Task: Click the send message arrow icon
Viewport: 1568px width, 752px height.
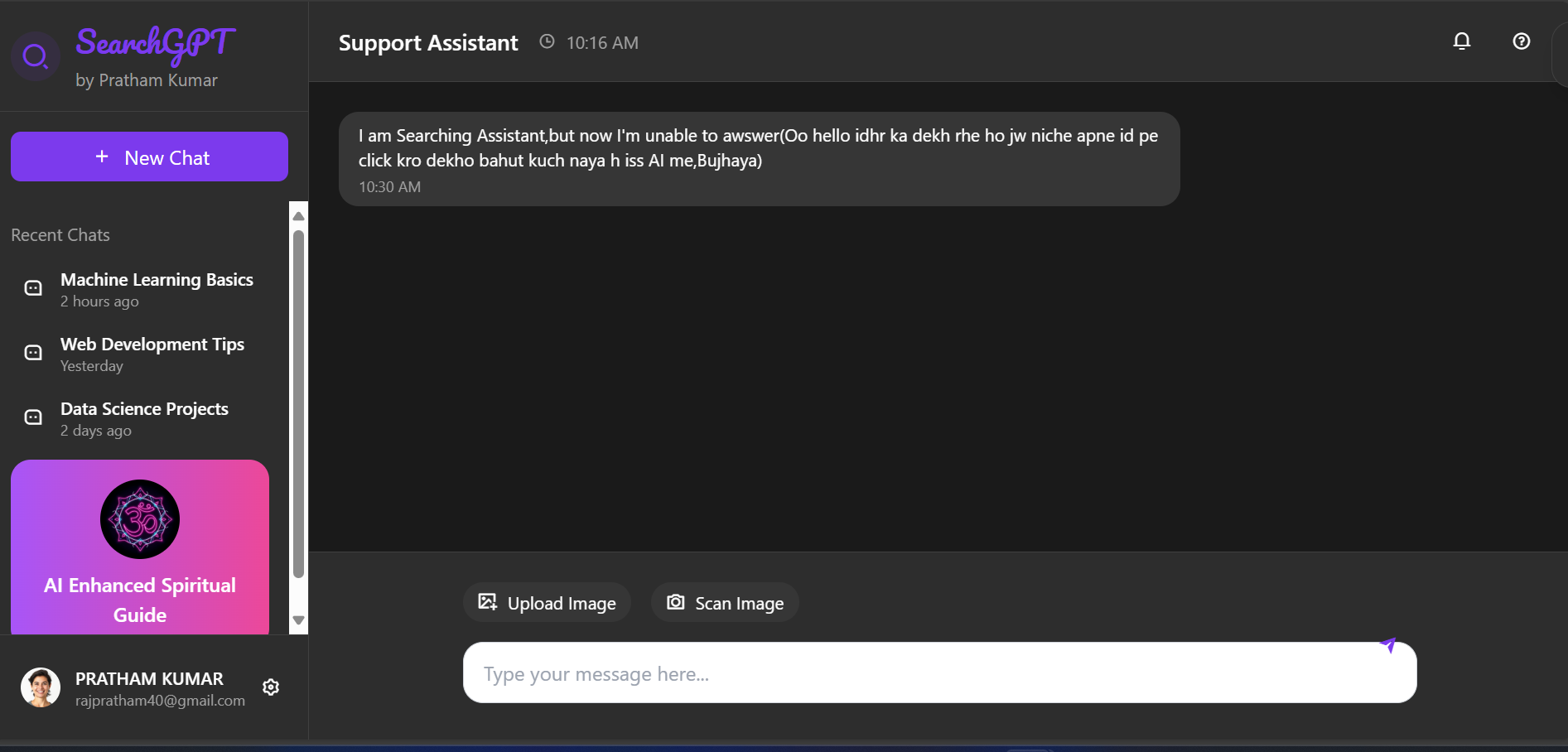Action: coord(1388,645)
